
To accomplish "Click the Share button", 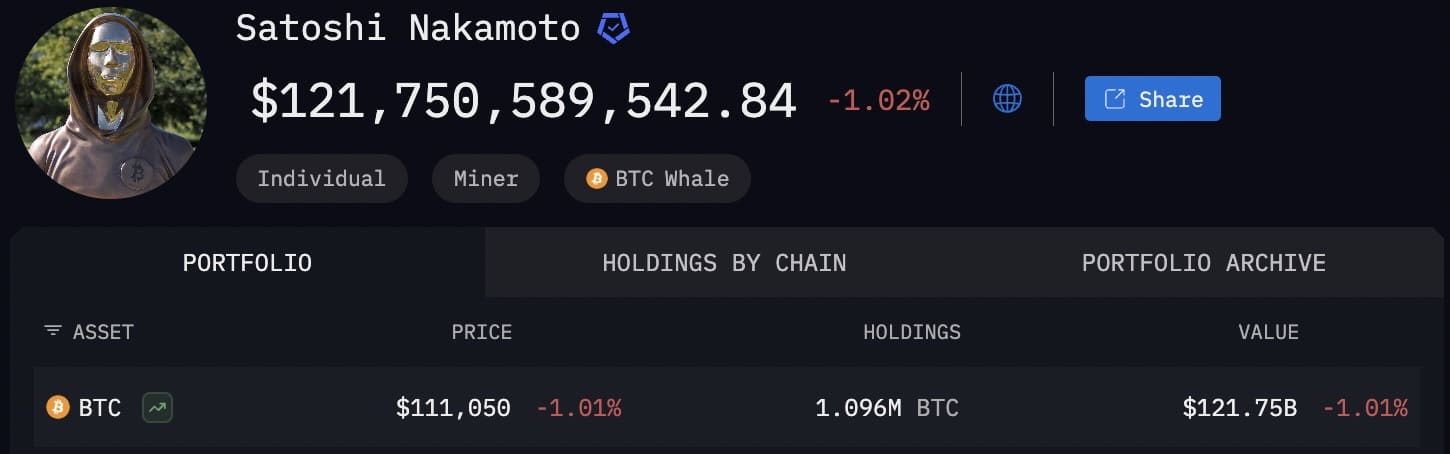I will [x=1152, y=99].
